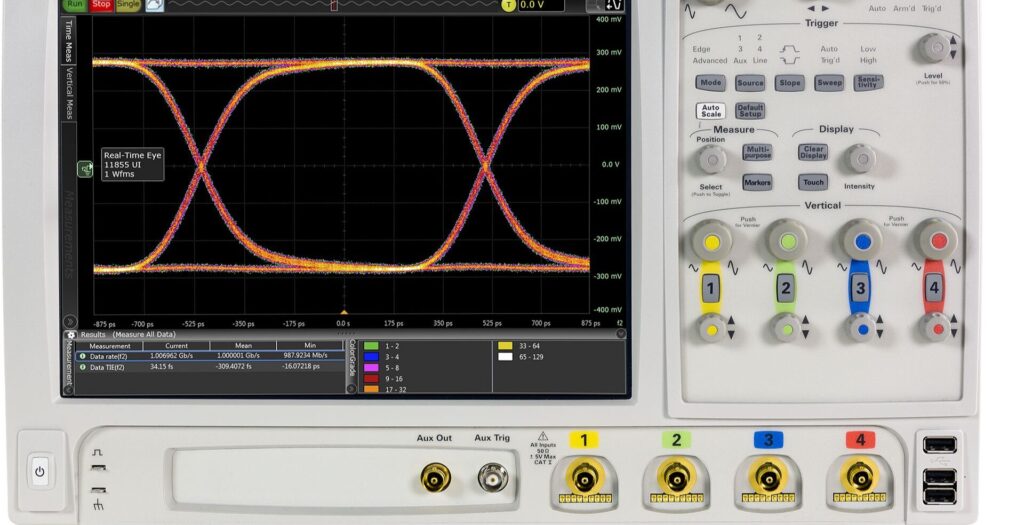Select the Real-Time Eye info box
Screen dimensions: 1024x525
click(132, 165)
